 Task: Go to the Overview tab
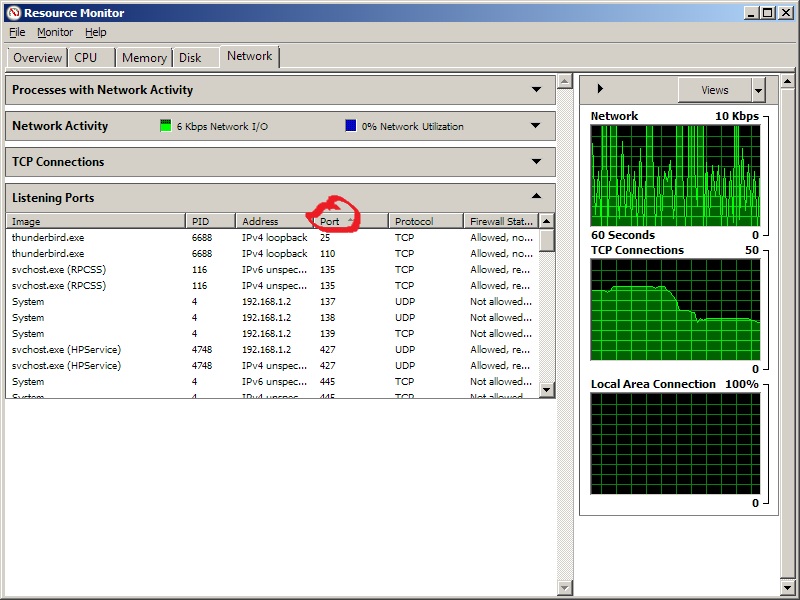click(x=37, y=57)
